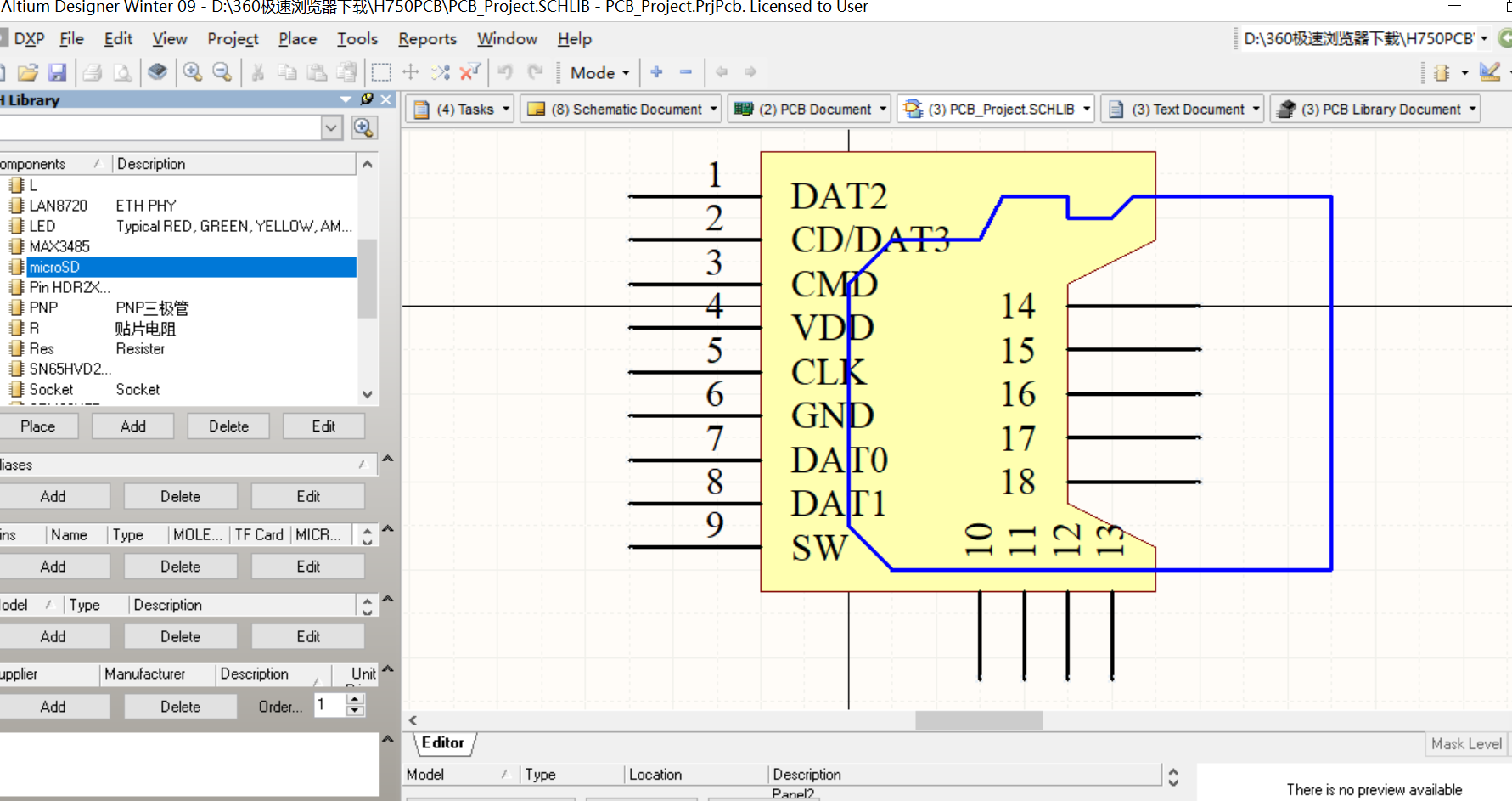The height and width of the screenshot is (801, 1512).
Task: Open the Place menu
Action: pos(297,39)
